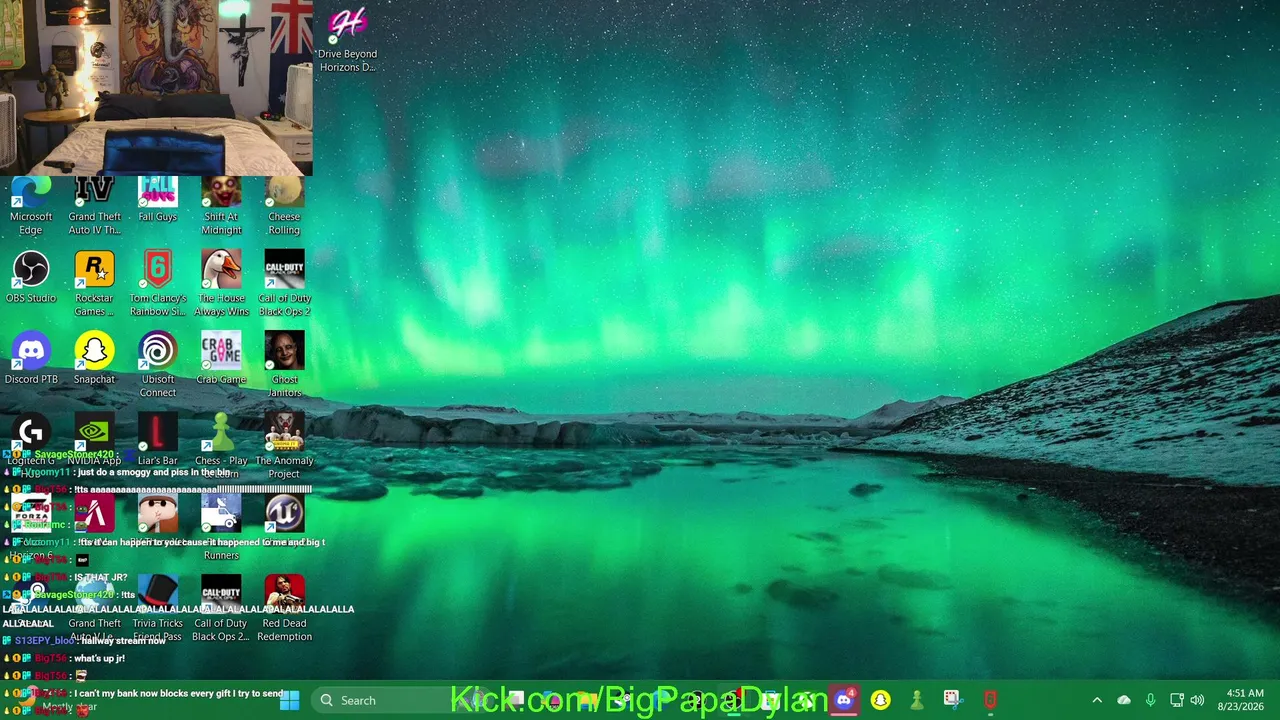Select the Drive Beyond Horizons desktop icon

click(347, 40)
